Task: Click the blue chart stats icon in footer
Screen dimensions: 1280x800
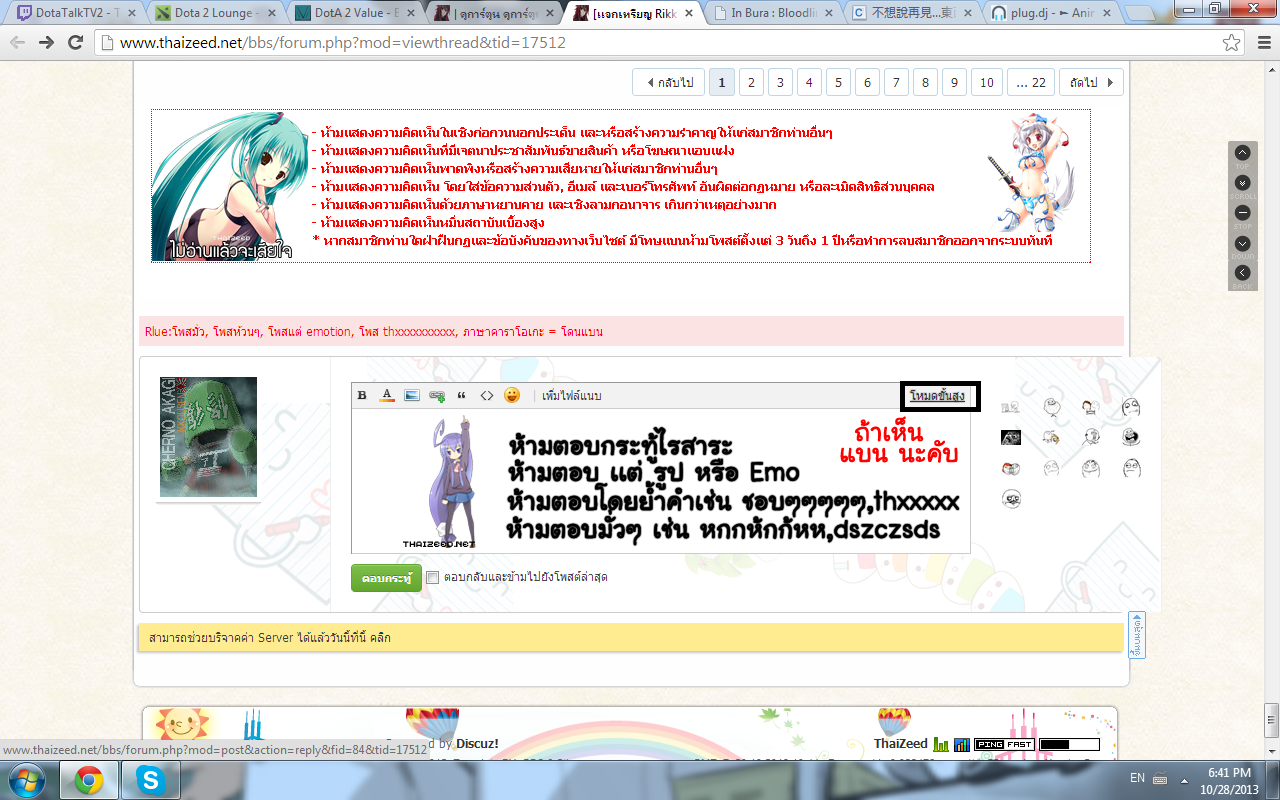Action: [962, 744]
